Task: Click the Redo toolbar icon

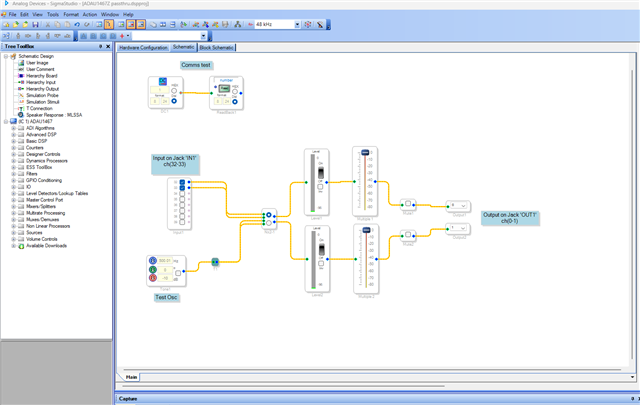Action: coord(87,24)
